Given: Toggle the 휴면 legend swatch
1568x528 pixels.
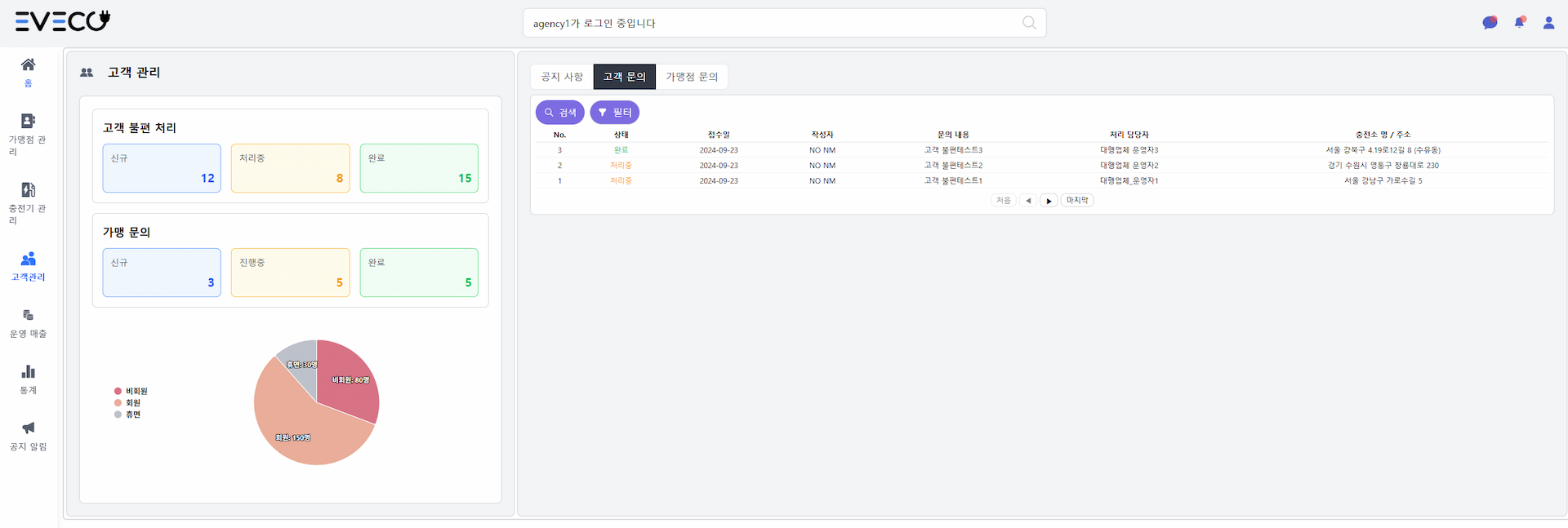Looking at the screenshot, I should 118,415.
